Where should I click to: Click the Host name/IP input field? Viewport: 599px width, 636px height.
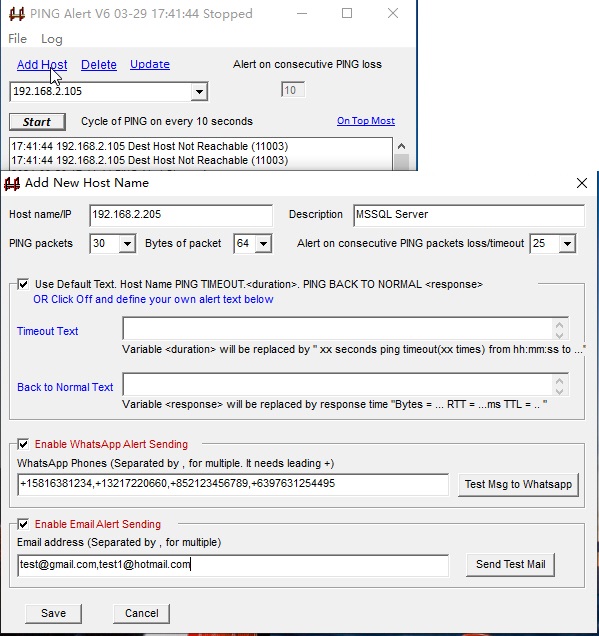[x=181, y=215]
